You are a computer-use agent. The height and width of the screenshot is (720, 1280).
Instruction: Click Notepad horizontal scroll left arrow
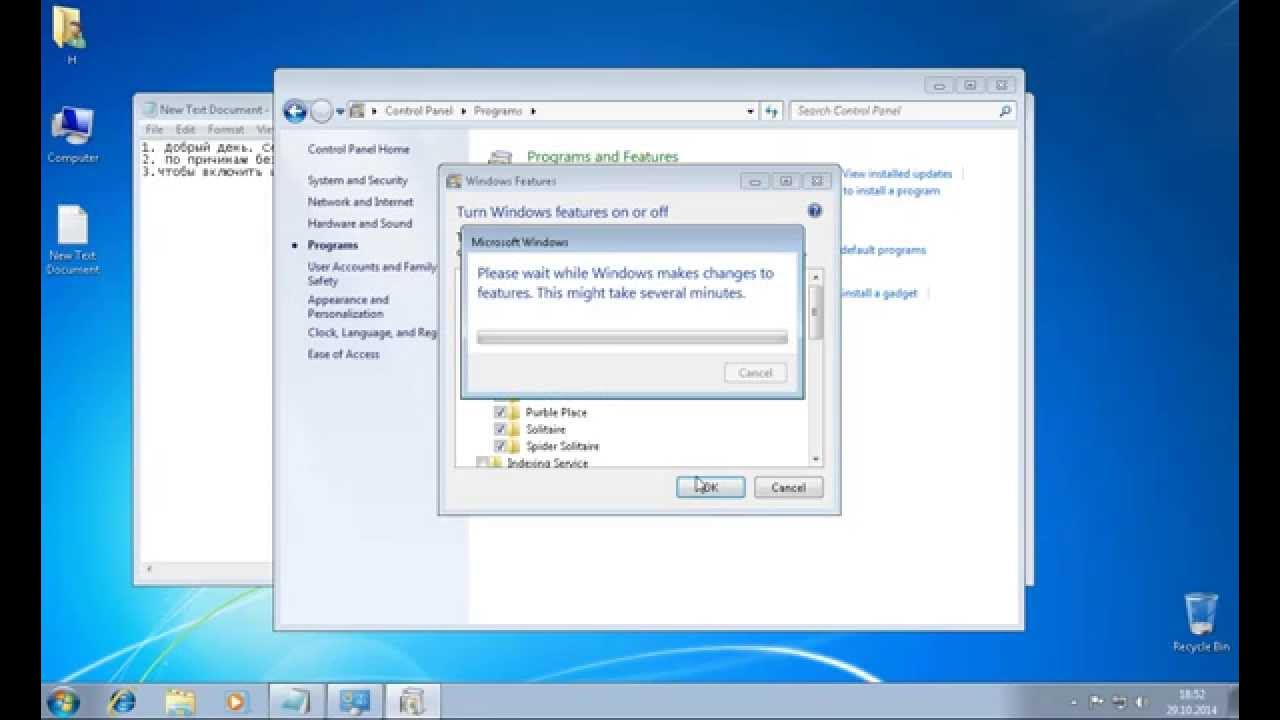[x=149, y=569]
